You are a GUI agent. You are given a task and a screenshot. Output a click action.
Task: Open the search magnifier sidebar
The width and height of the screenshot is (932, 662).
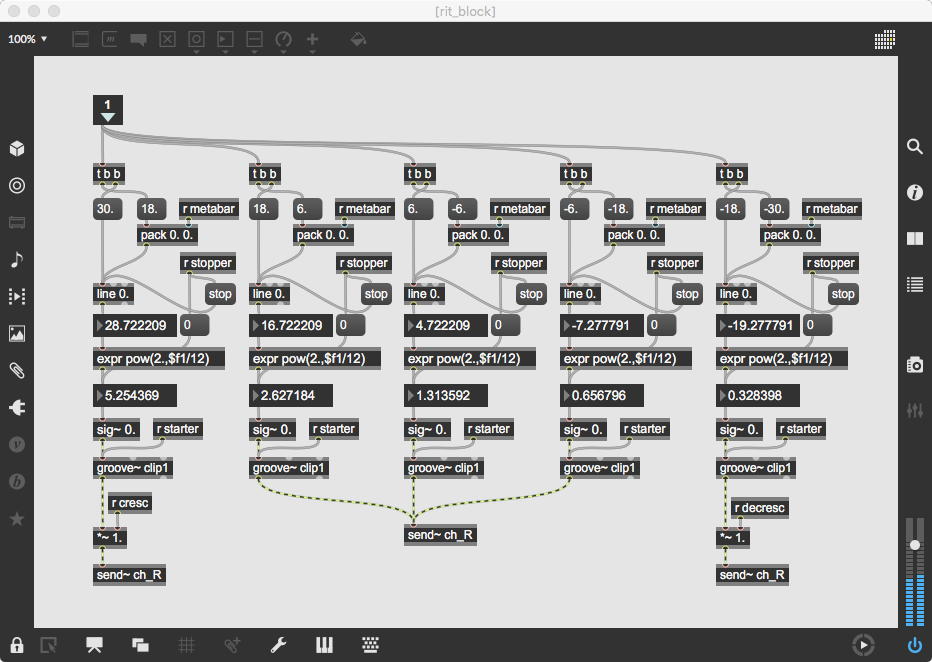click(915, 146)
